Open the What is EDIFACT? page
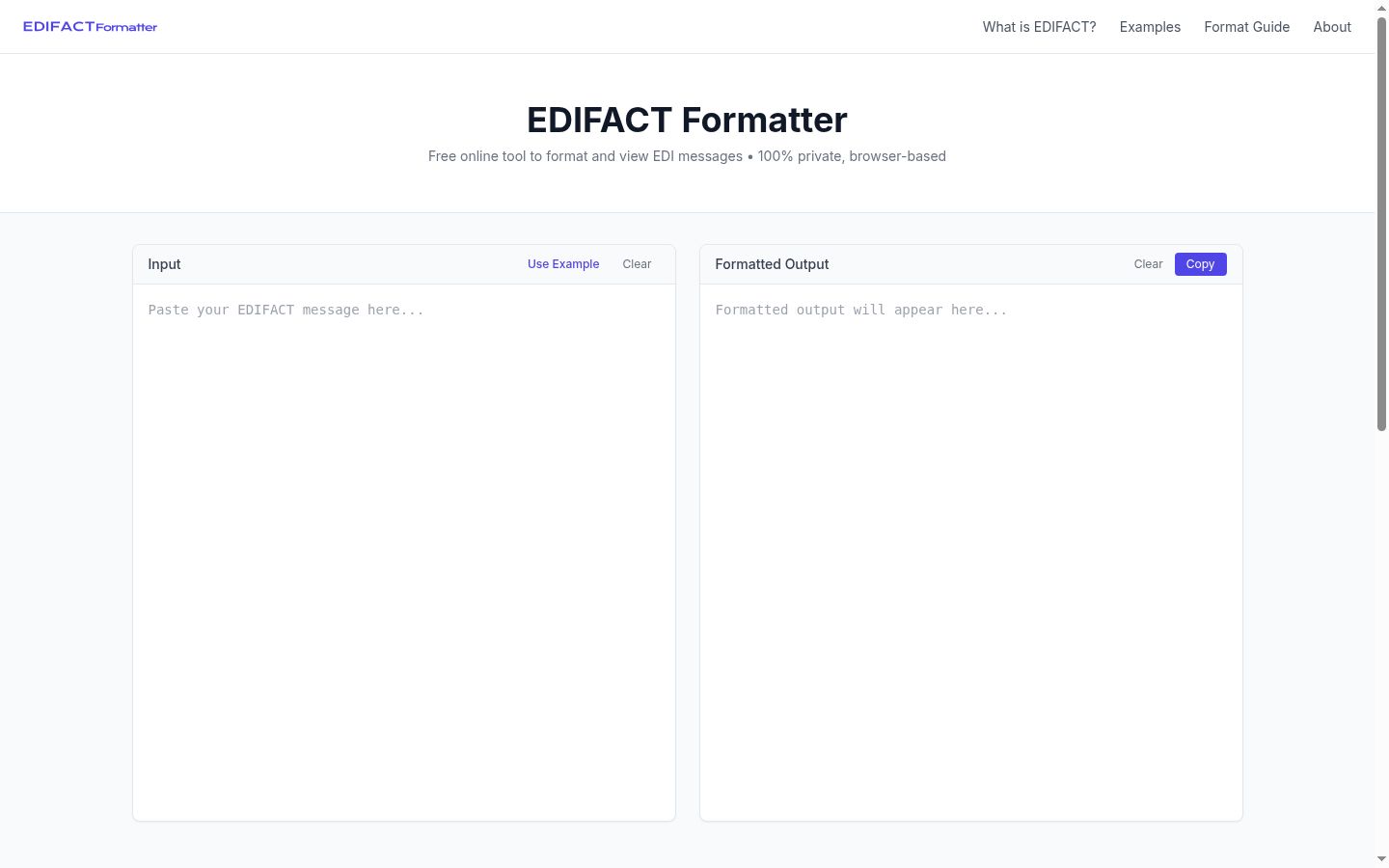Image resolution: width=1389 pixels, height=868 pixels. (x=1039, y=27)
